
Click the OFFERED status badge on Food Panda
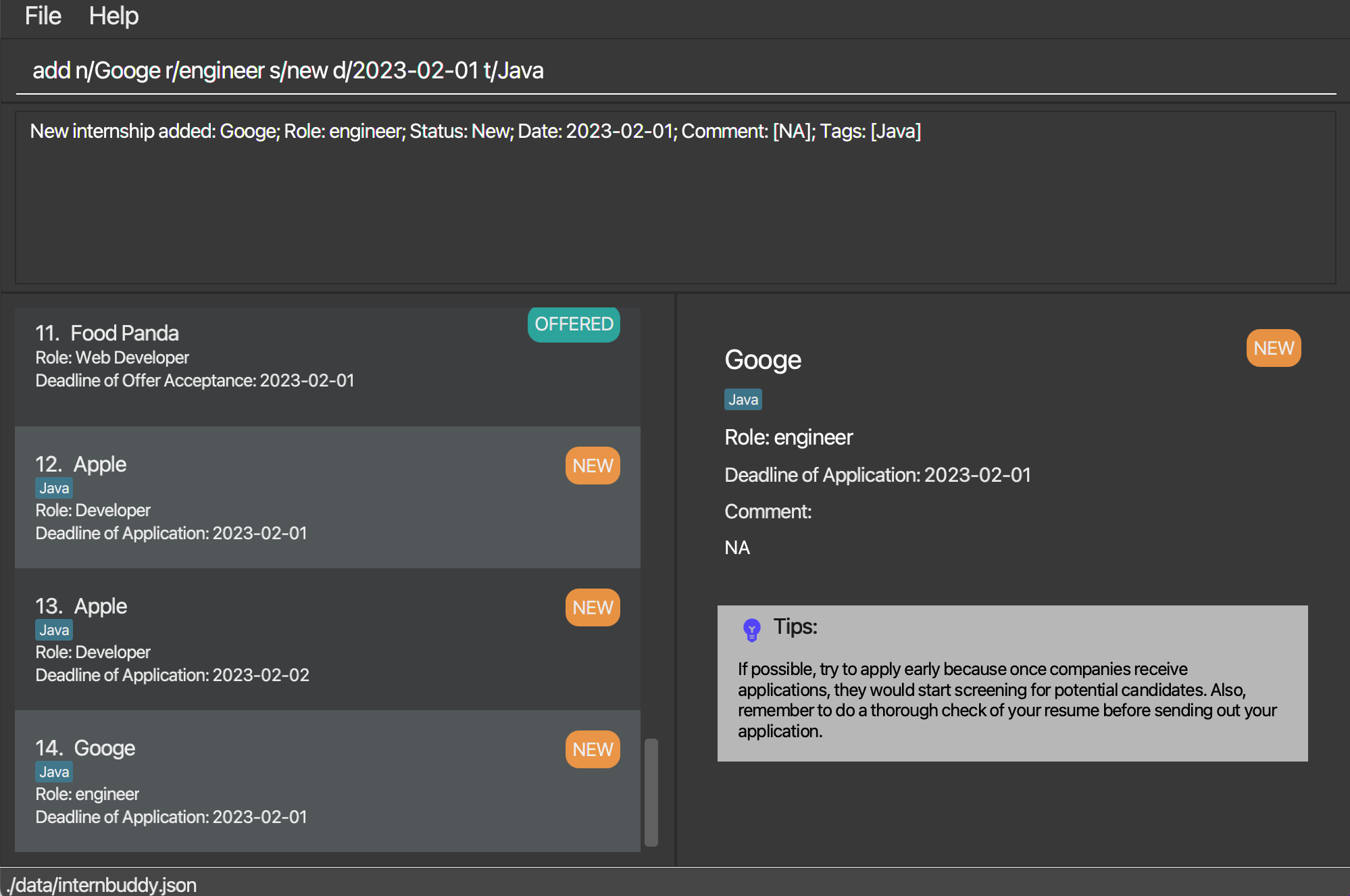(x=574, y=324)
